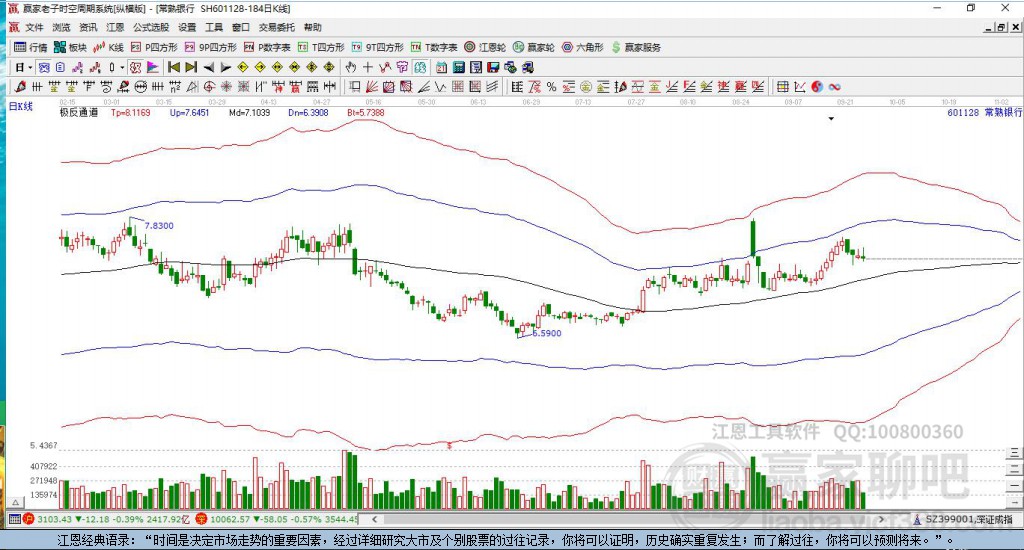The width and height of the screenshot is (1024, 550).
Task: Click the Shanghai index 3103.43 status entry
Action: coord(106,519)
